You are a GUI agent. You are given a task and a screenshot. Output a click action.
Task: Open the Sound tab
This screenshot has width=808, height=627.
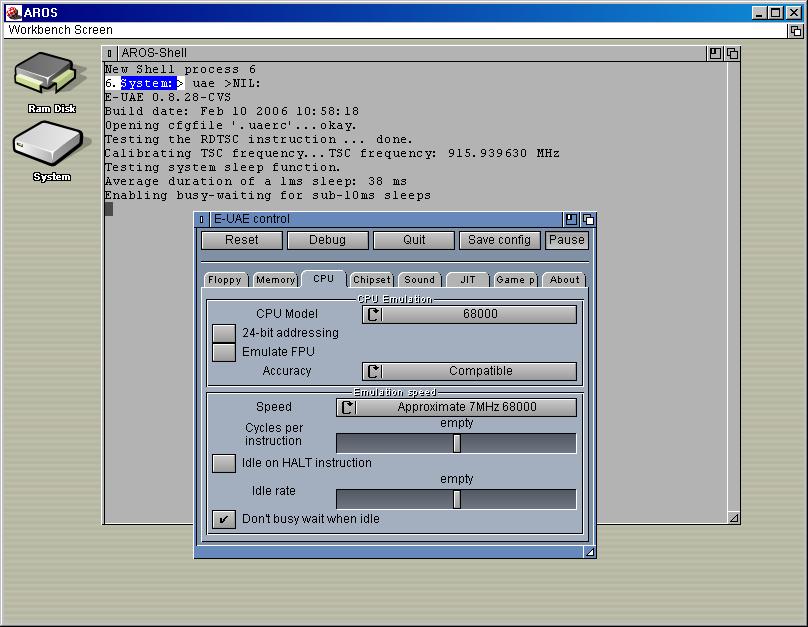419,280
